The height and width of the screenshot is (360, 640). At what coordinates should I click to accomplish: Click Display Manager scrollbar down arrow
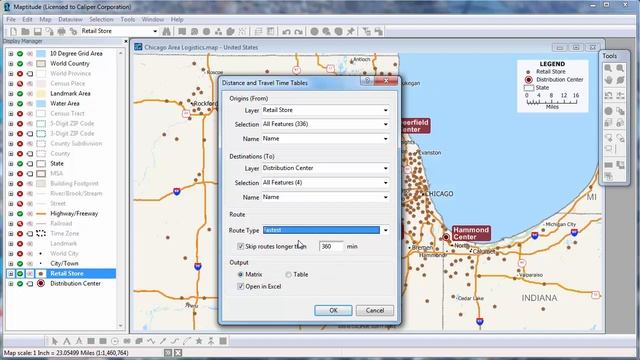(x=121, y=326)
